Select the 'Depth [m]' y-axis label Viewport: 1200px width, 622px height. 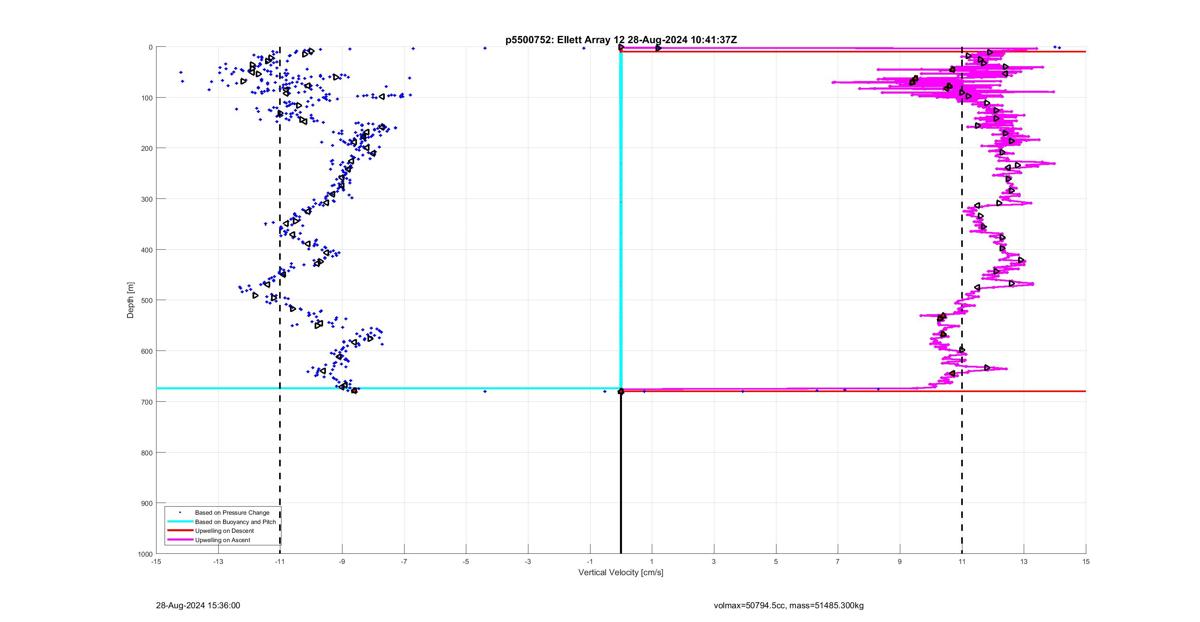point(131,300)
